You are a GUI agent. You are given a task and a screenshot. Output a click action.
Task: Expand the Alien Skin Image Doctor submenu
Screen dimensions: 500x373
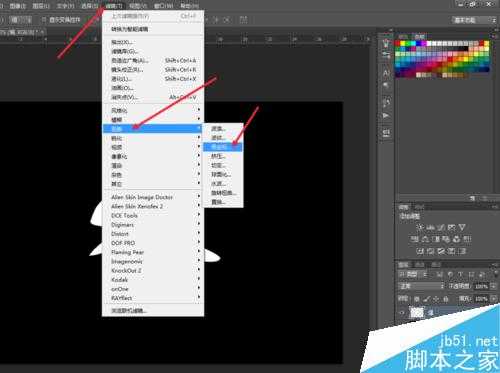[153, 197]
